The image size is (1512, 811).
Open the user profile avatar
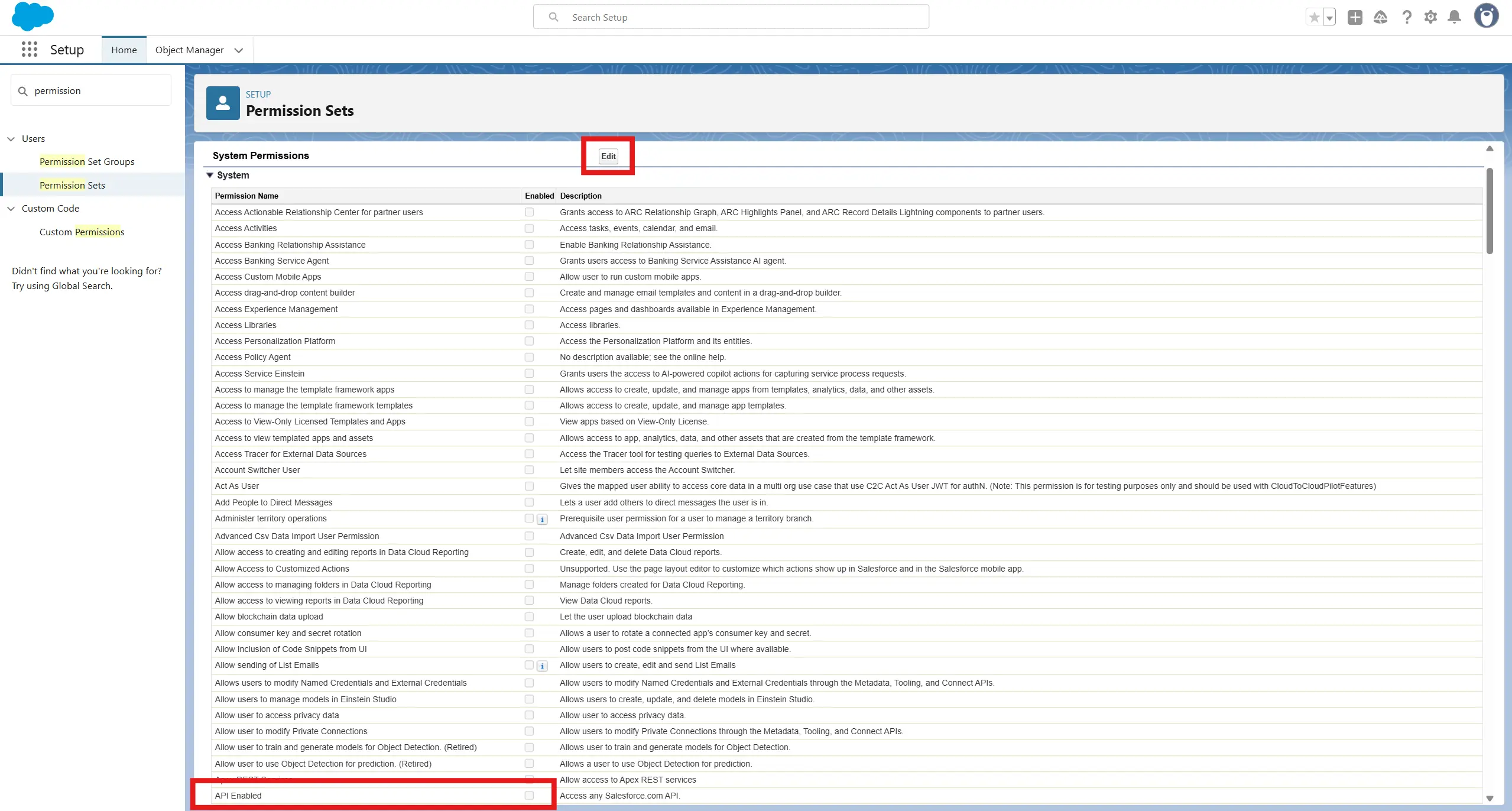coord(1486,16)
